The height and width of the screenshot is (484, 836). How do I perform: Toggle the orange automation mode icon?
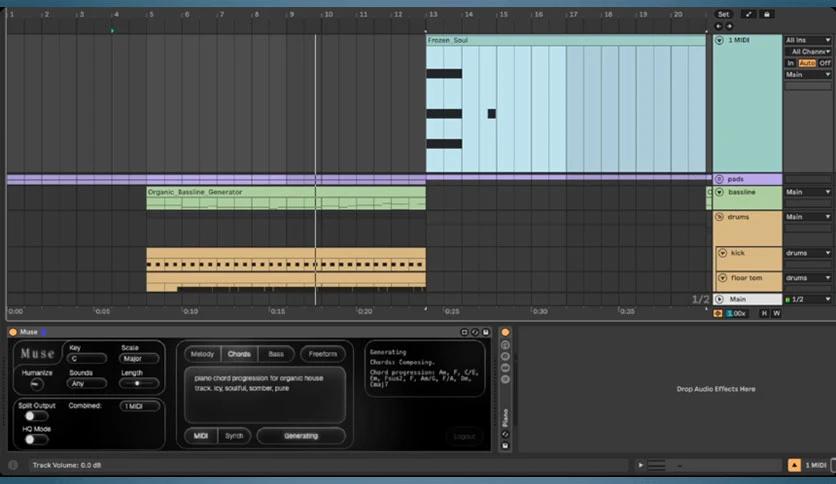click(x=718, y=313)
